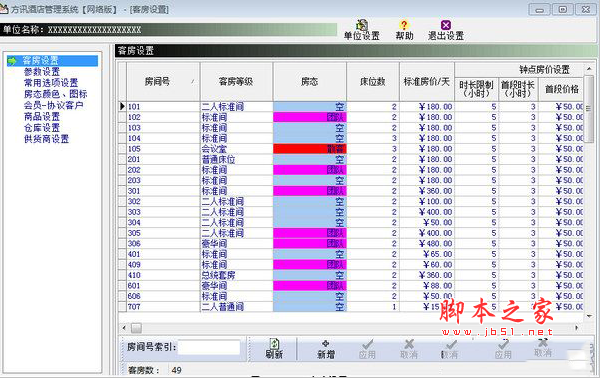
Task: Click the 会议室 grade cell
Action: (x=236, y=148)
